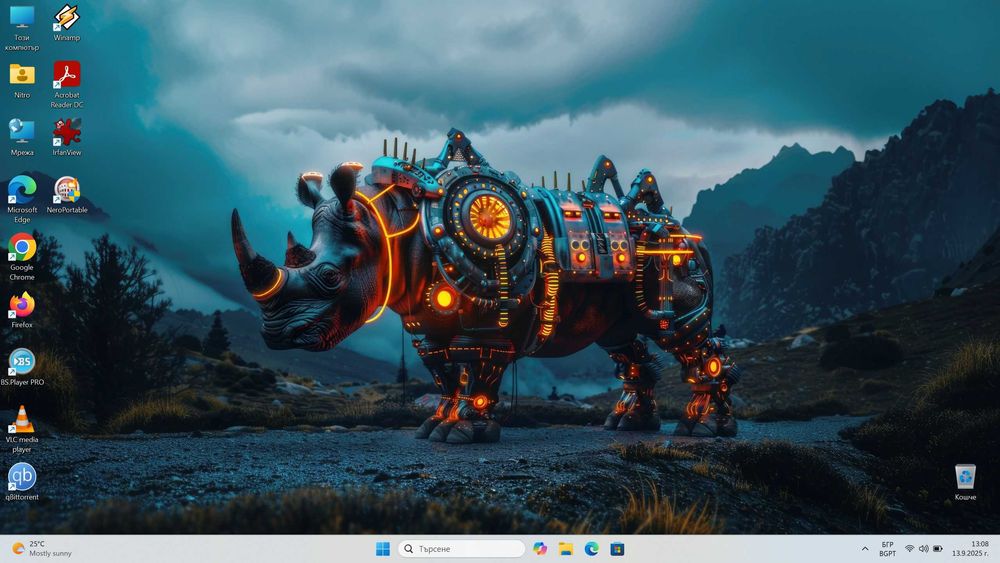Open Microsoft Store from the taskbar
Image resolution: width=1000 pixels, height=563 pixels.
(x=617, y=549)
